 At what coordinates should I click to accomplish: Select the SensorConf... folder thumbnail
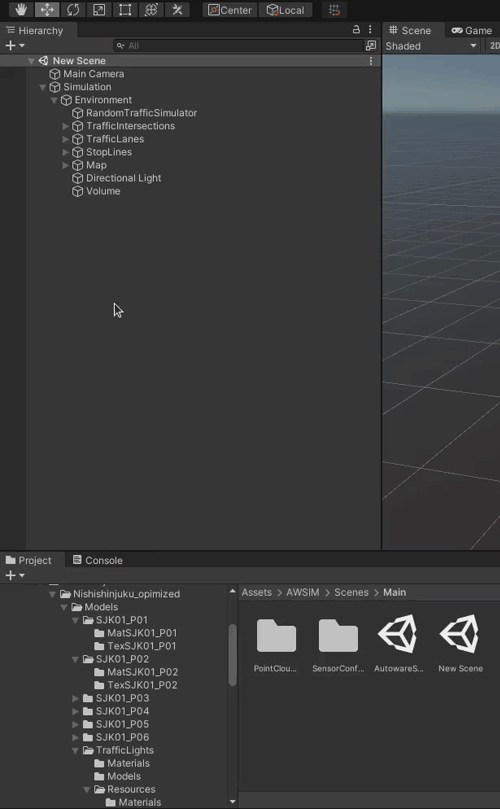tap(338, 644)
